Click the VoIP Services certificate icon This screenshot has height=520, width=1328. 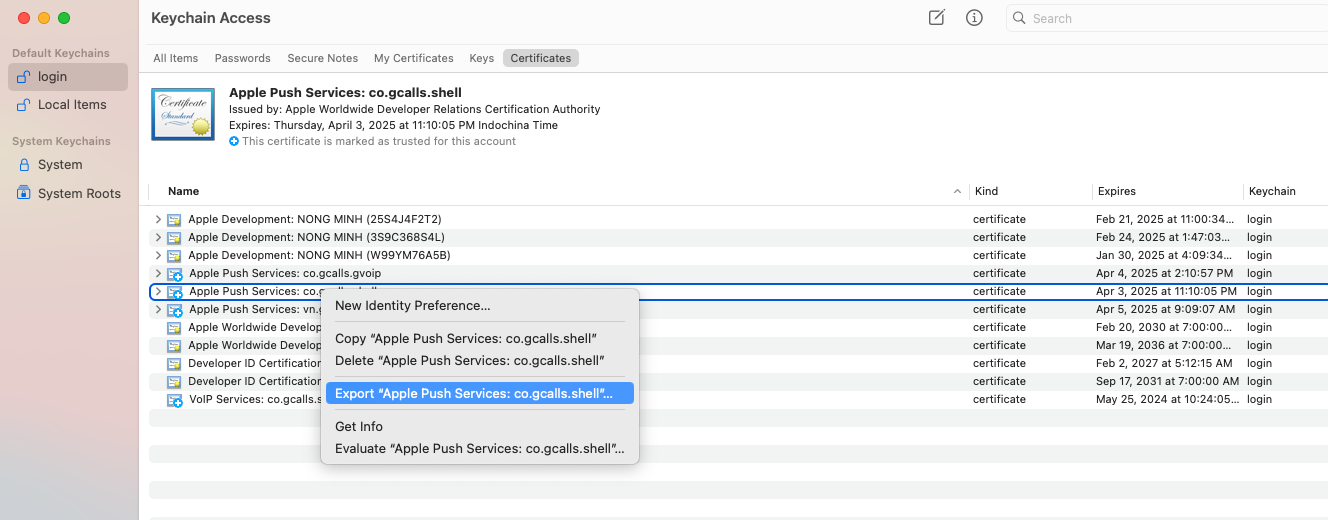[x=174, y=400]
